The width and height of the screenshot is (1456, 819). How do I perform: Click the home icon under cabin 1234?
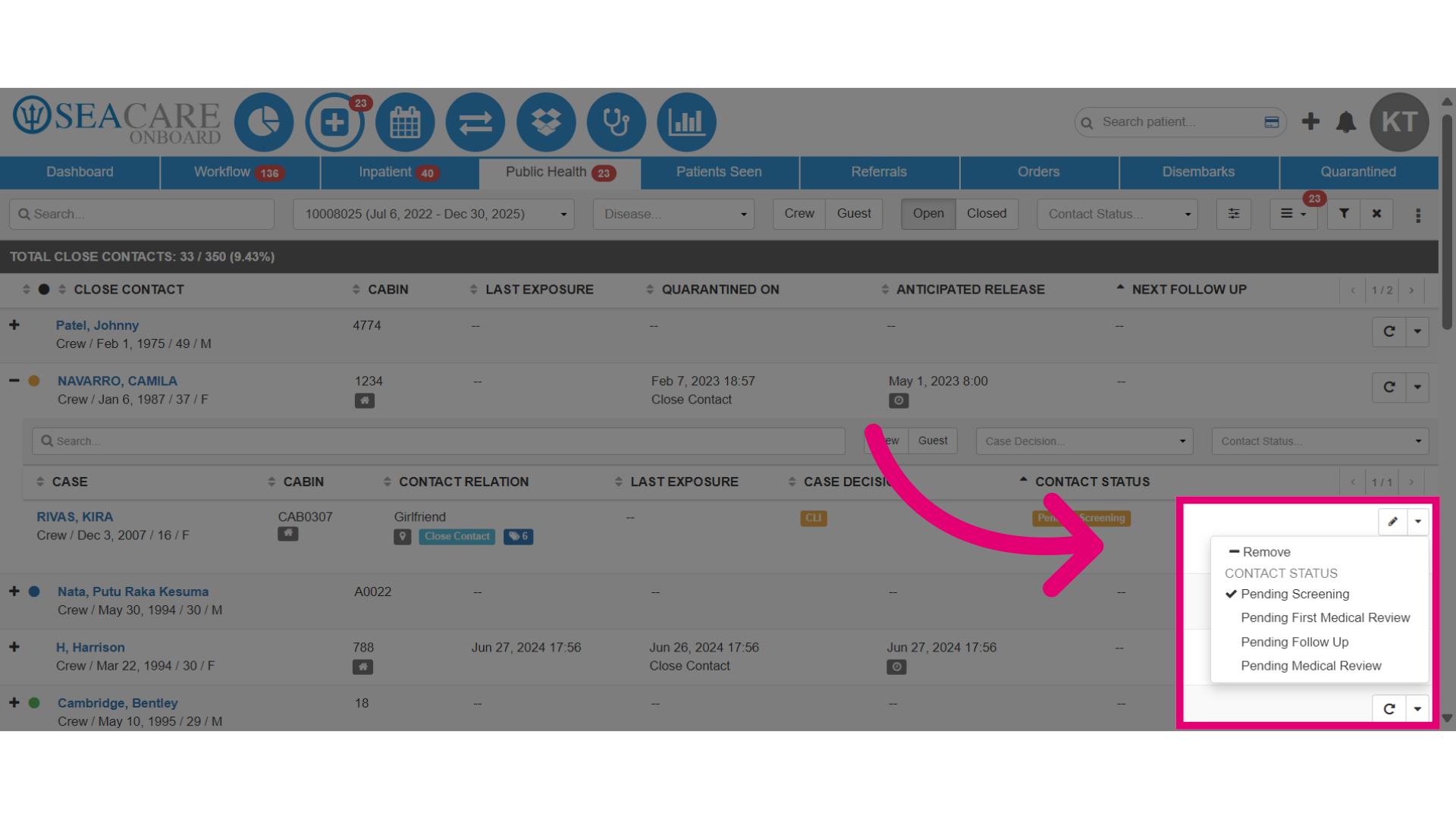(x=365, y=400)
